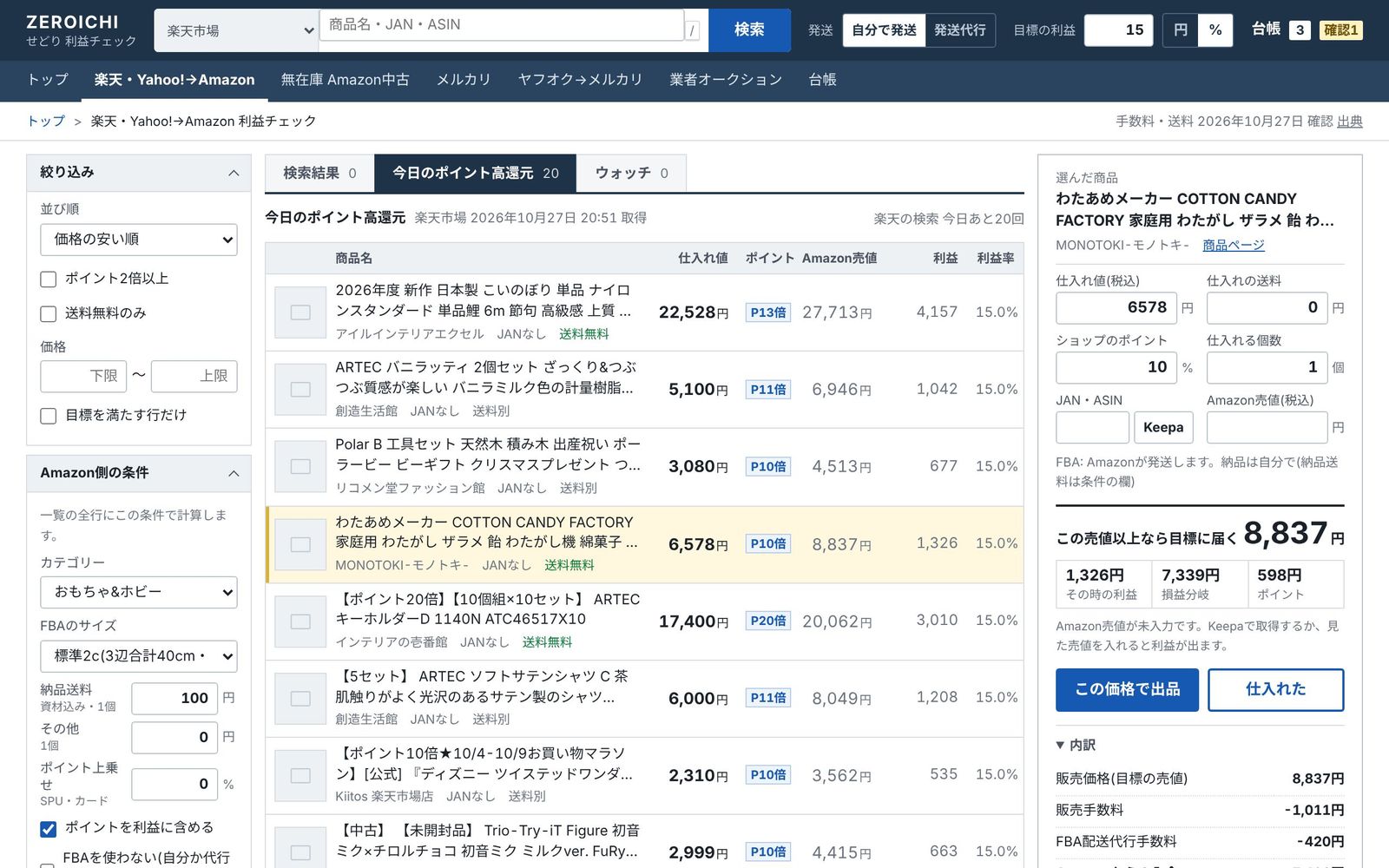Viewport: 1389px width, 868px height.
Task: Click the 仕入れ値(税込) input field
Action: click(1116, 308)
